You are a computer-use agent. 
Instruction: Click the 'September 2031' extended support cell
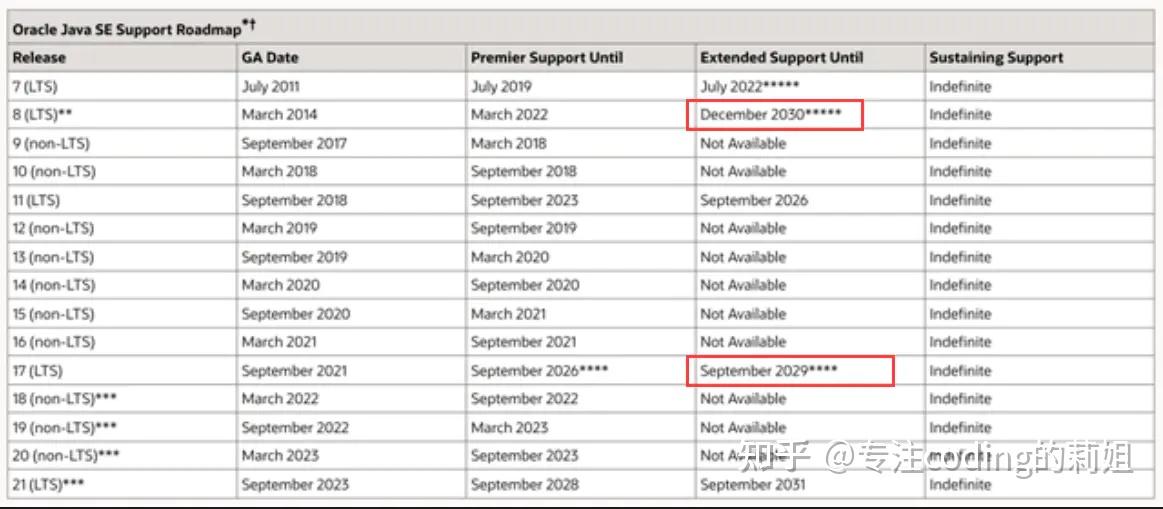(754, 485)
